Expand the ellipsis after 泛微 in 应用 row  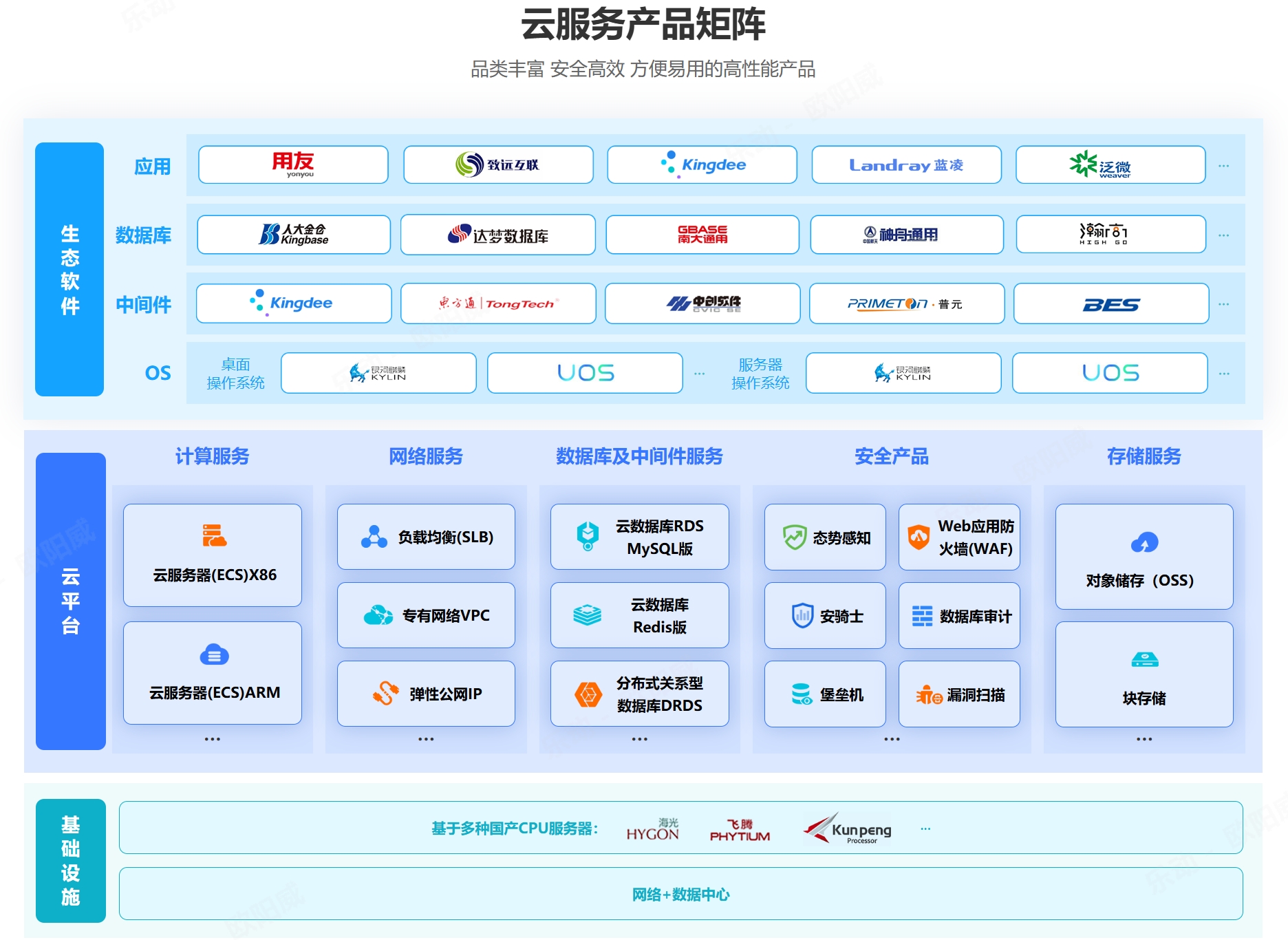point(1224,166)
